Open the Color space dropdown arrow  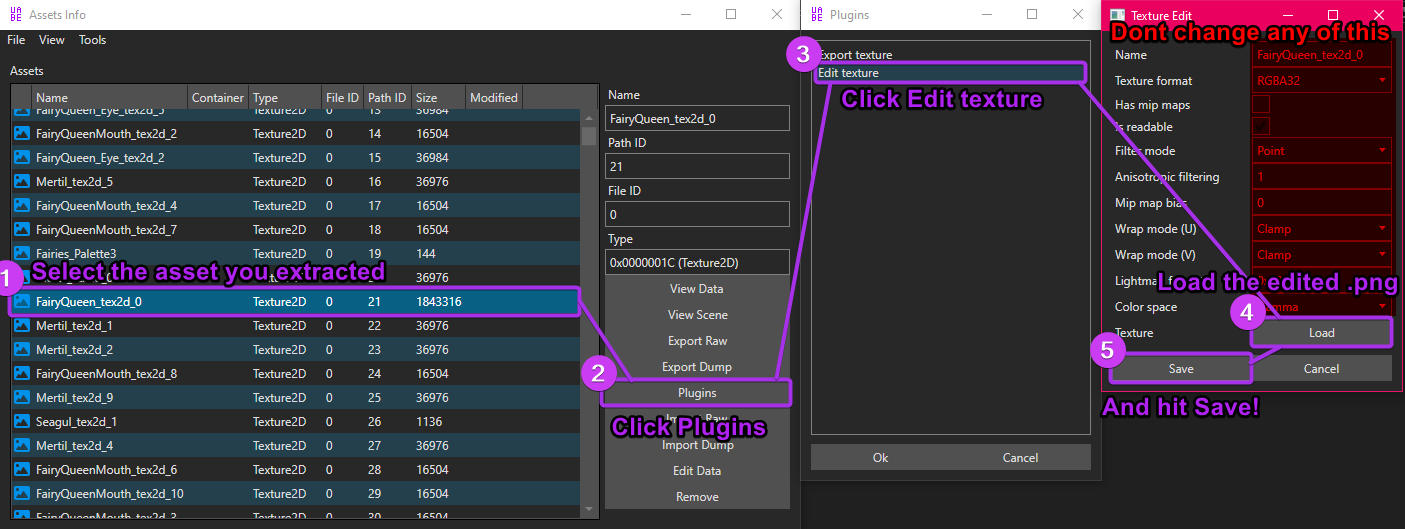pos(1383,307)
